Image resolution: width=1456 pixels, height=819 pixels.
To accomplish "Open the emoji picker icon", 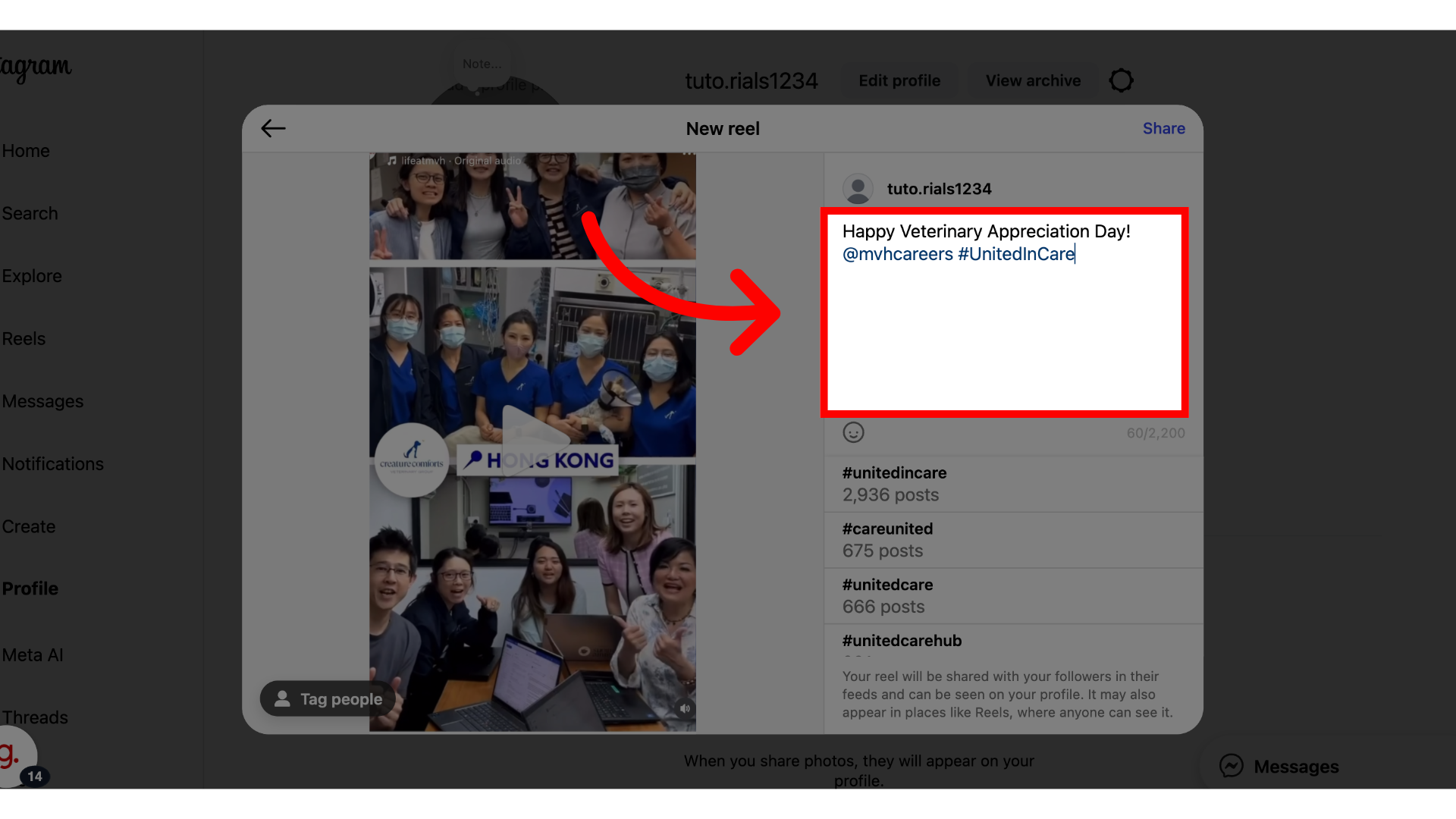I will click(853, 432).
